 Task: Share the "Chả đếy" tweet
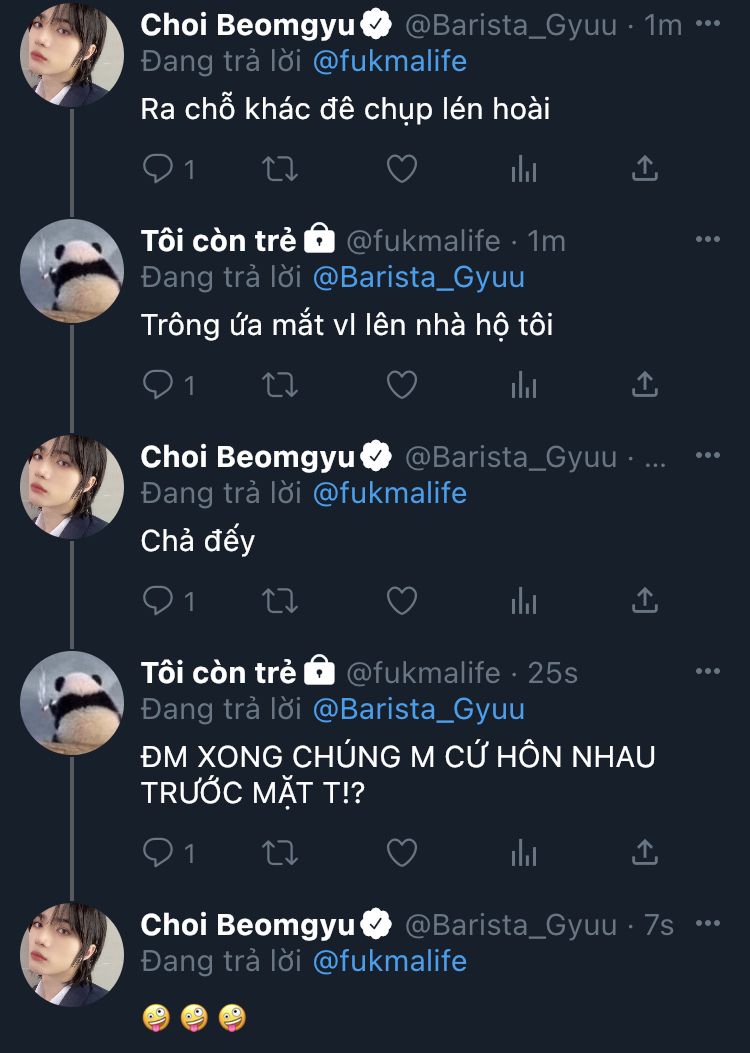pos(645,600)
